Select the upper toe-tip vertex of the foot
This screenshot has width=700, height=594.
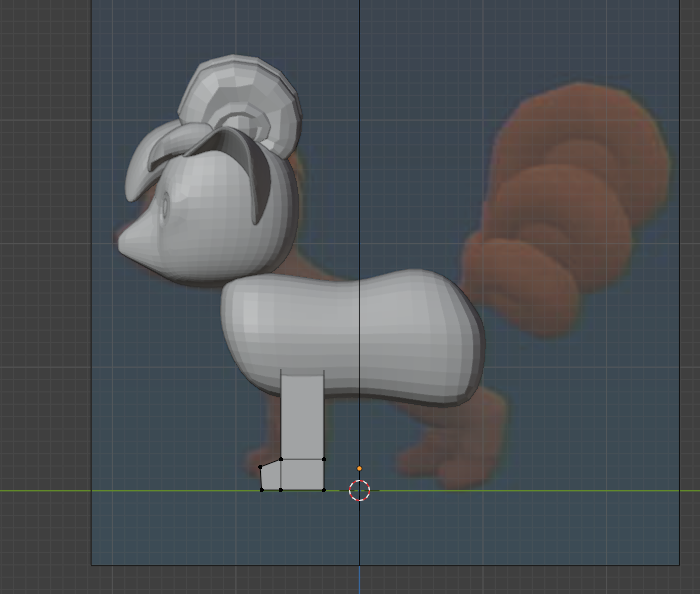260,467
